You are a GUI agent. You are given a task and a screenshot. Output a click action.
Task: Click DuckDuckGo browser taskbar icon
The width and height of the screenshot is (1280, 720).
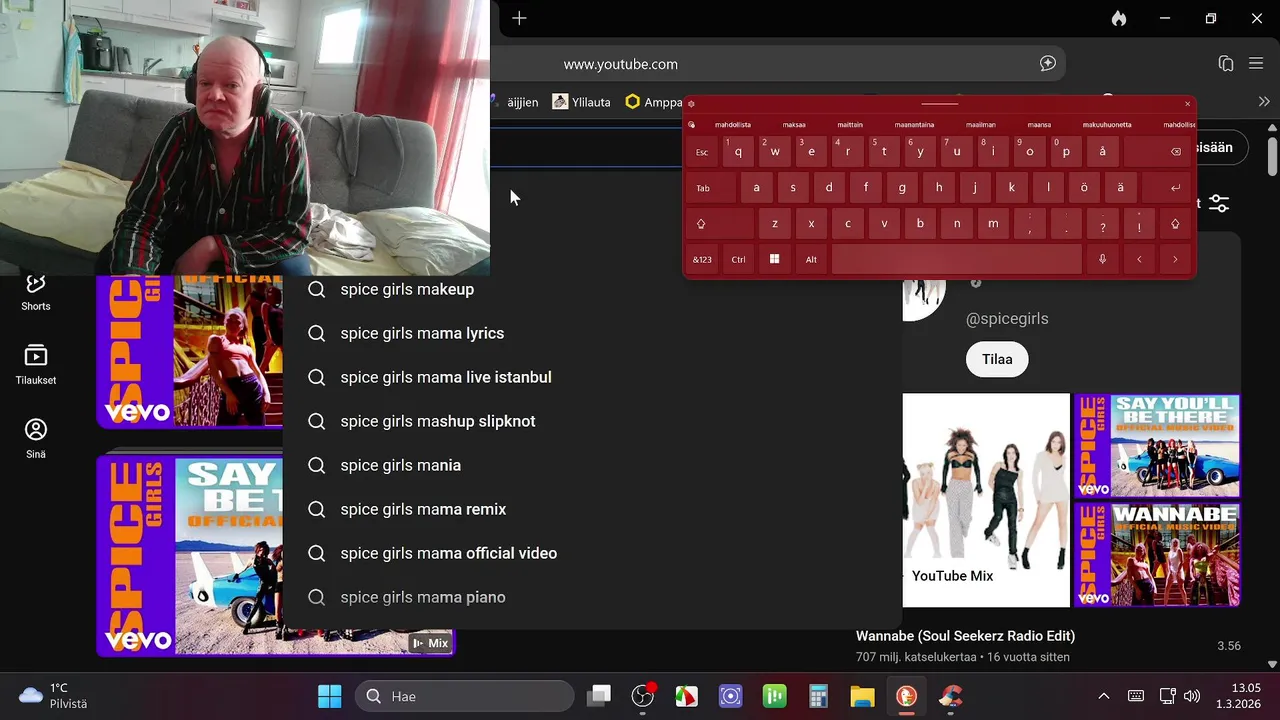tap(906, 696)
